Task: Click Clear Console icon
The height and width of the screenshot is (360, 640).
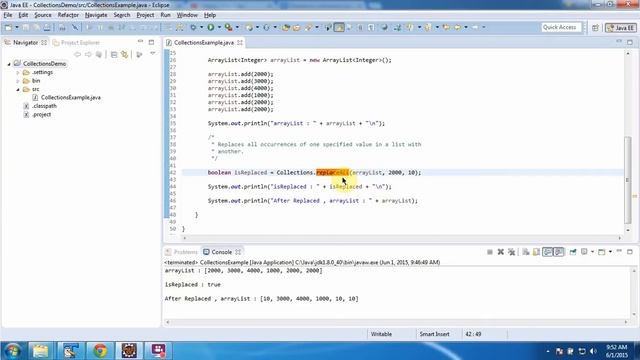Action: click(x=526, y=252)
